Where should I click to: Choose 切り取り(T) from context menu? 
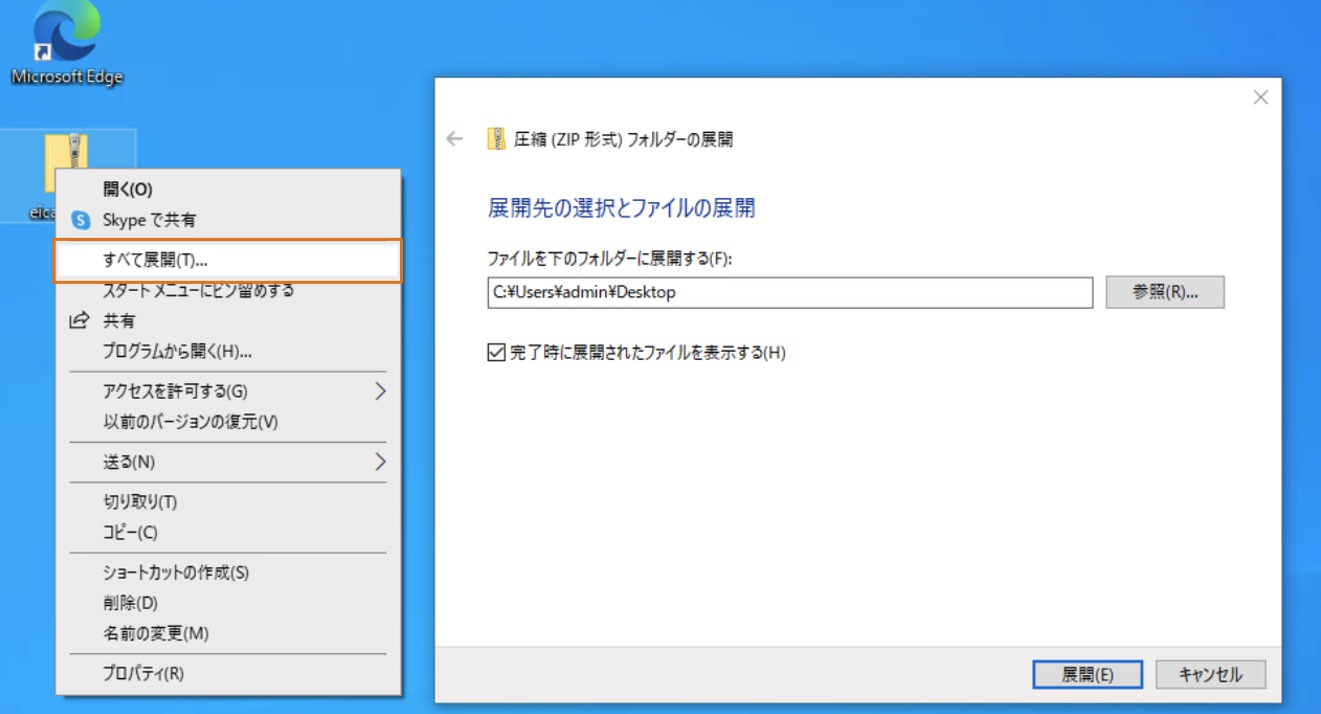point(140,502)
